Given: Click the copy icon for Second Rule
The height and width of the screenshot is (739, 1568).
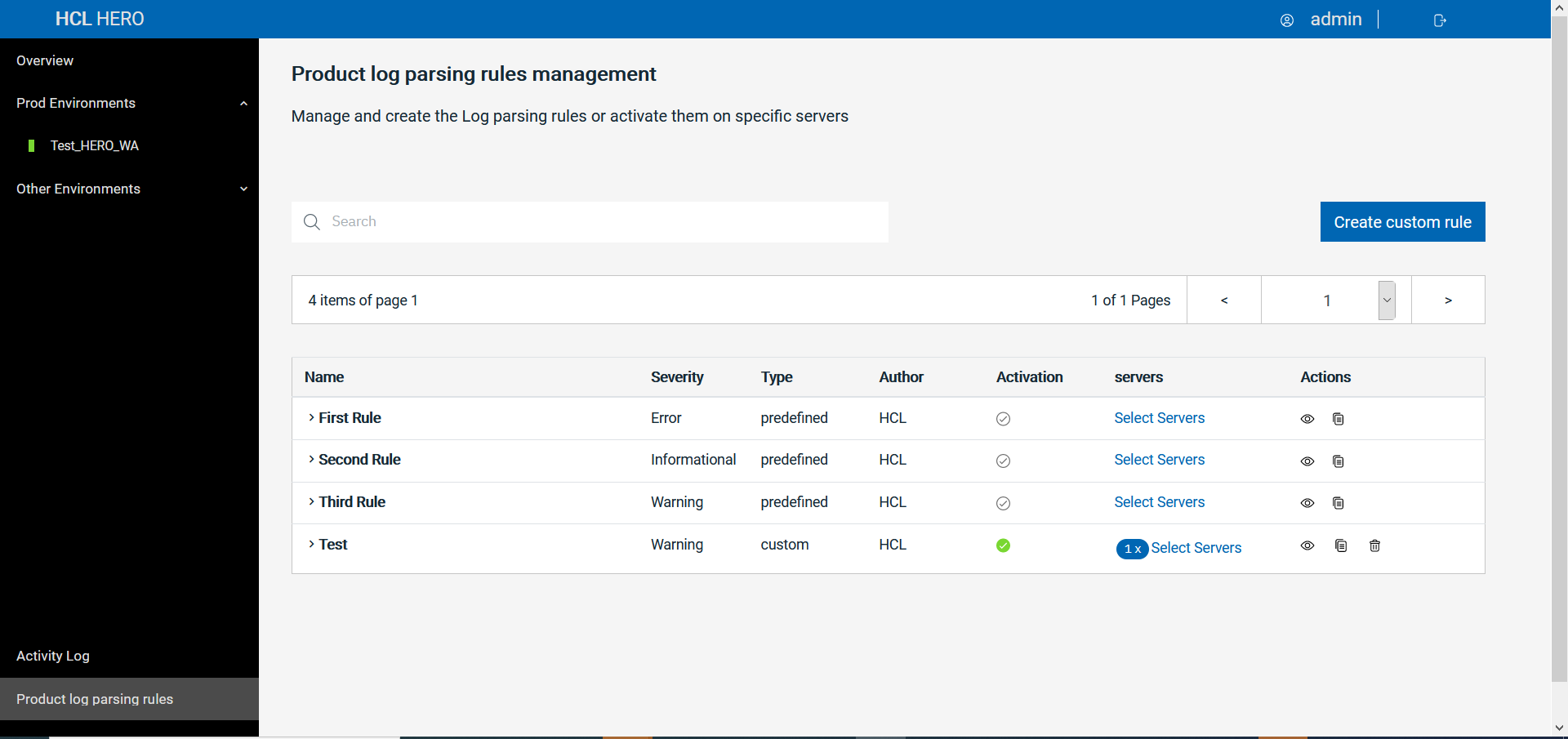Looking at the screenshot, I should click(x=1338, y=461).
